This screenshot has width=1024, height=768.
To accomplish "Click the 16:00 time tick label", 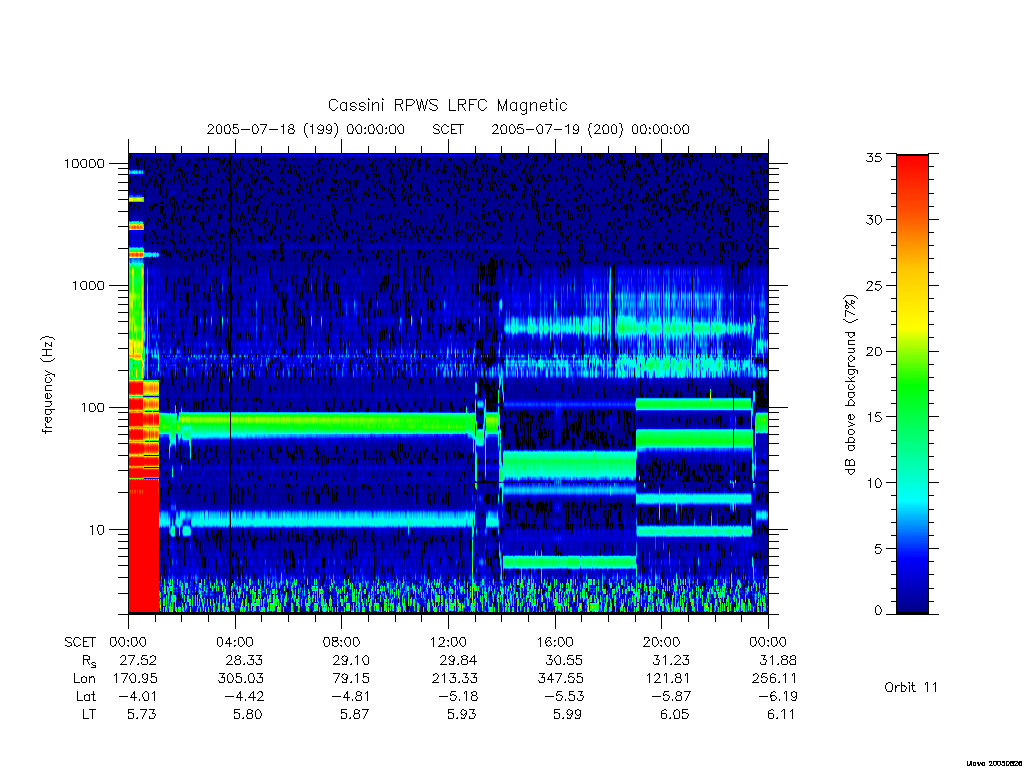I will (555, 642).
